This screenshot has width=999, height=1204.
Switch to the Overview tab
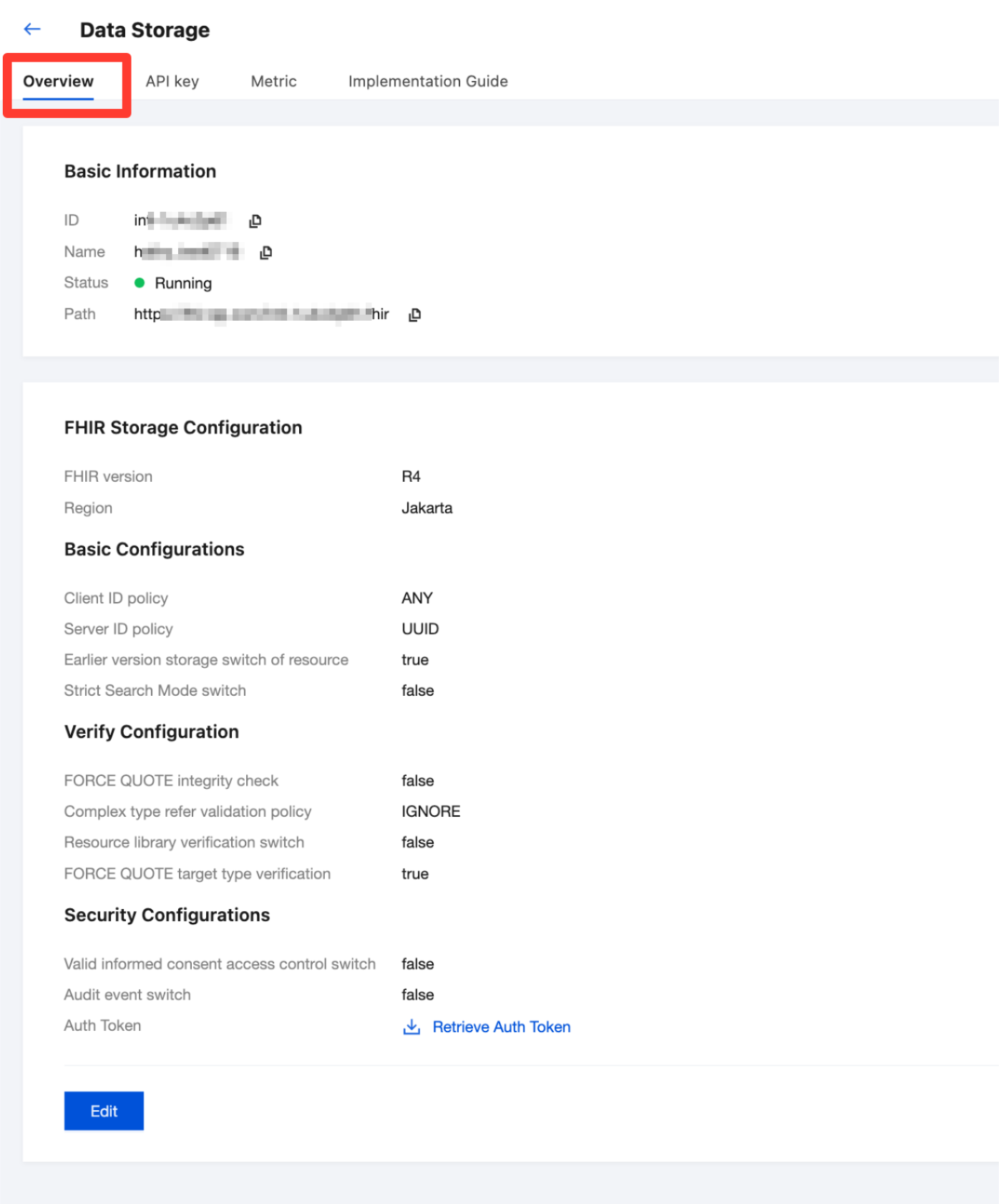pyautogui.click(x=58, y=82)
